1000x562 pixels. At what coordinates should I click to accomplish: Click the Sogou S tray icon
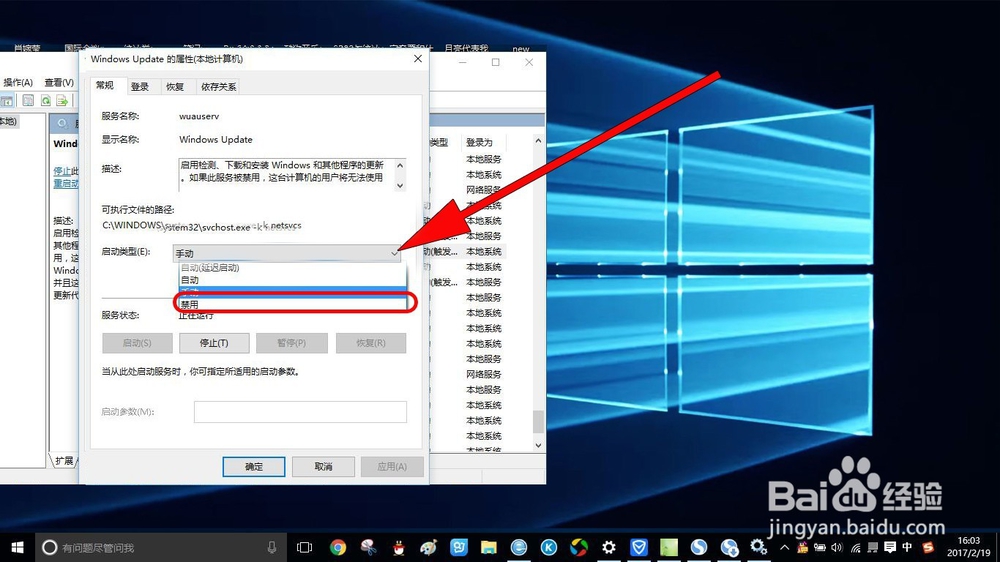[928, 547]
